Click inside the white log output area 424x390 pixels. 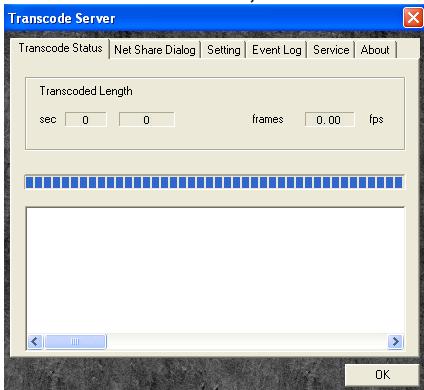point(215,270)
